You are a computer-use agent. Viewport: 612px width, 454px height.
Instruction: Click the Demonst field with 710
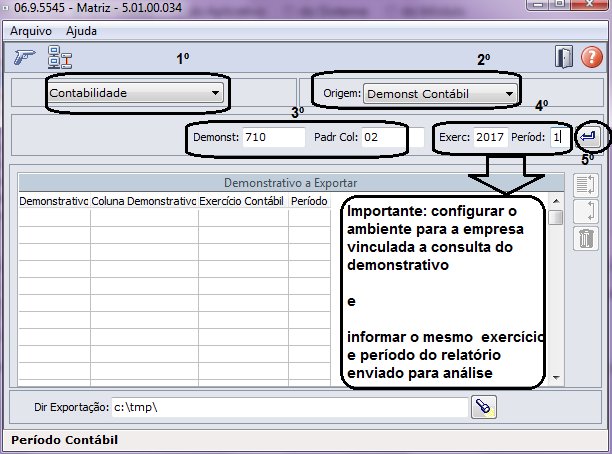pyautogui.click(x=274, y=137)
